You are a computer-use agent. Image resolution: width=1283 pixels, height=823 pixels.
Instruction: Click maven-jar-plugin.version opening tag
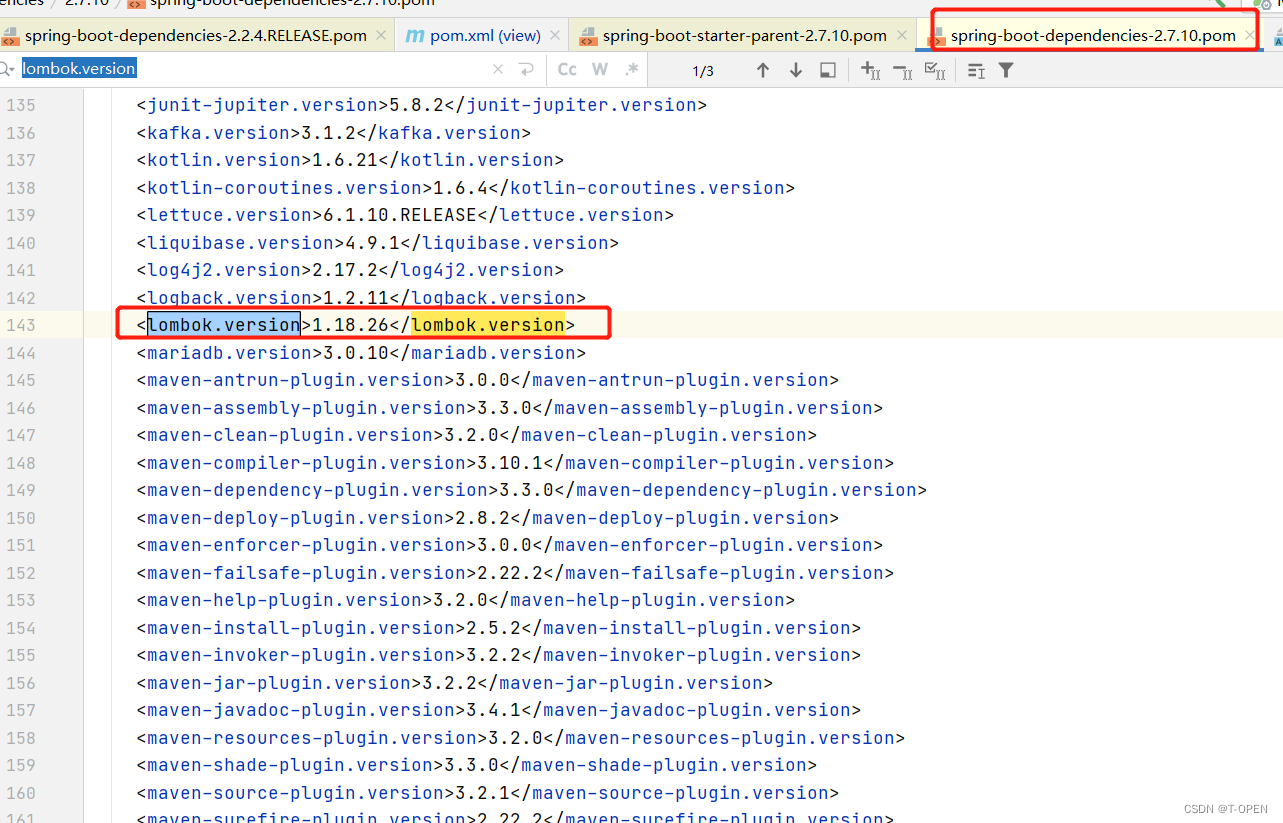(x=279, y=683)
